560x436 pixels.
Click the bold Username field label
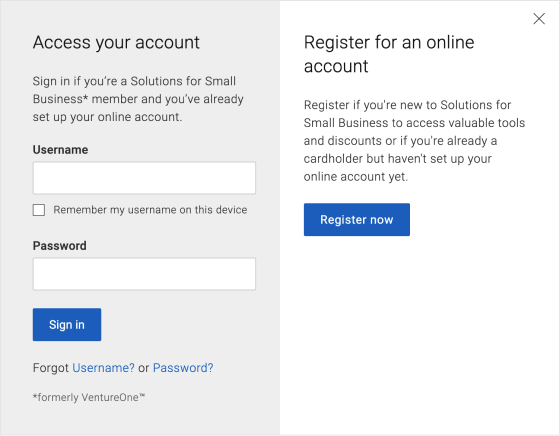click(60, 150)
